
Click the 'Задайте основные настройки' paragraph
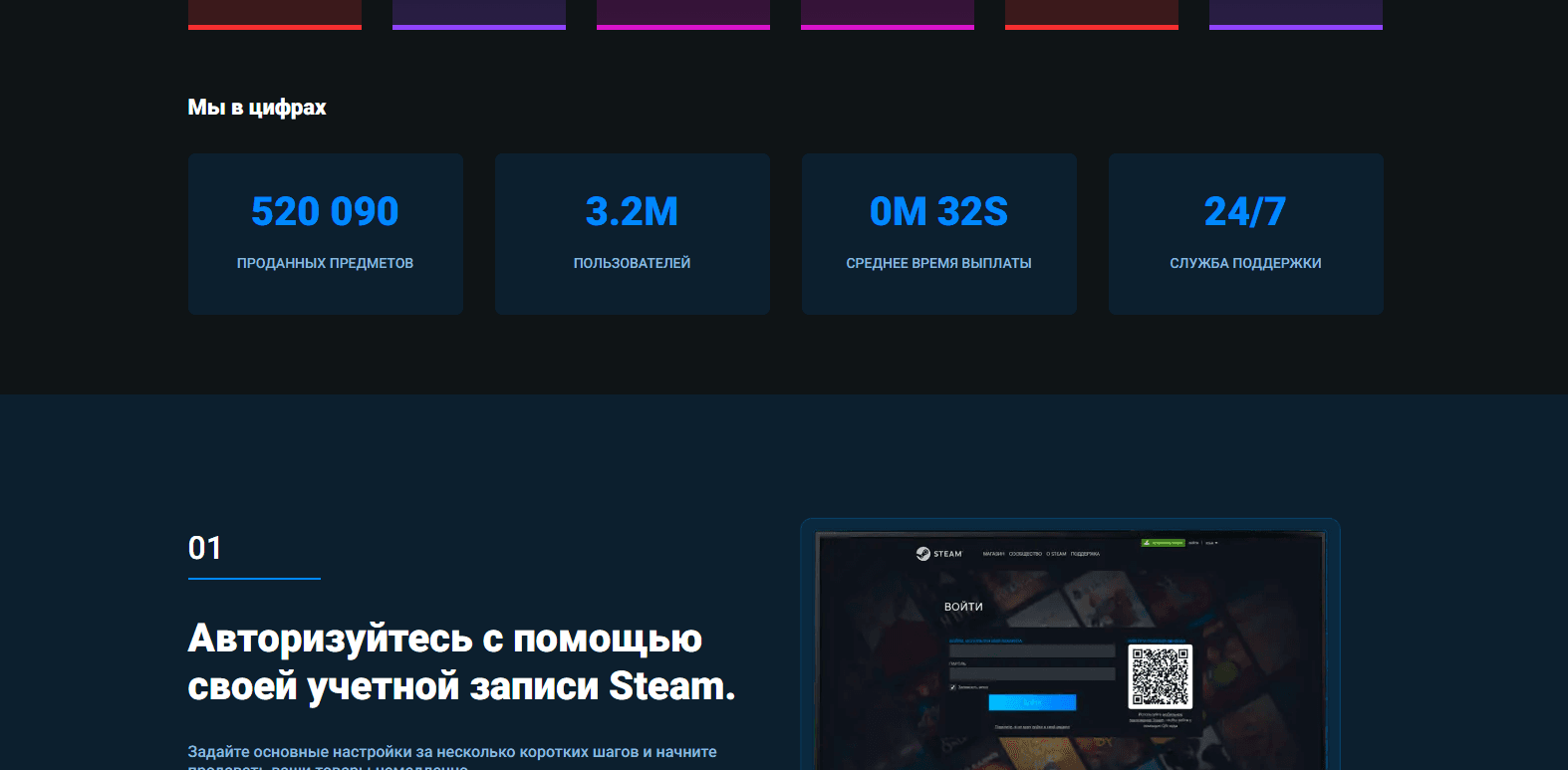pos(452,759)
